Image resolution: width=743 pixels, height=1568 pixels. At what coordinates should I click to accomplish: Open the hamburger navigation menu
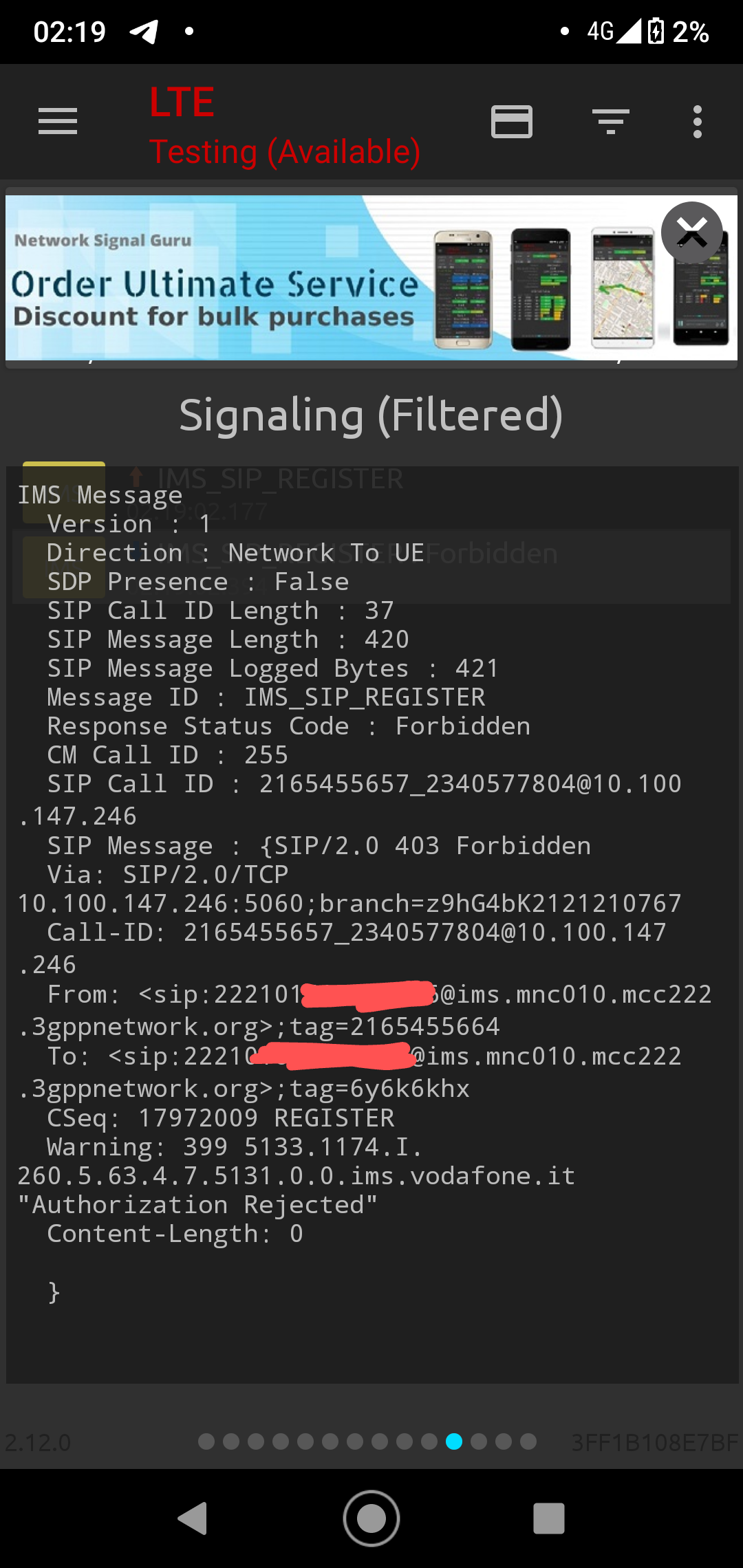[x=58, y=122]
